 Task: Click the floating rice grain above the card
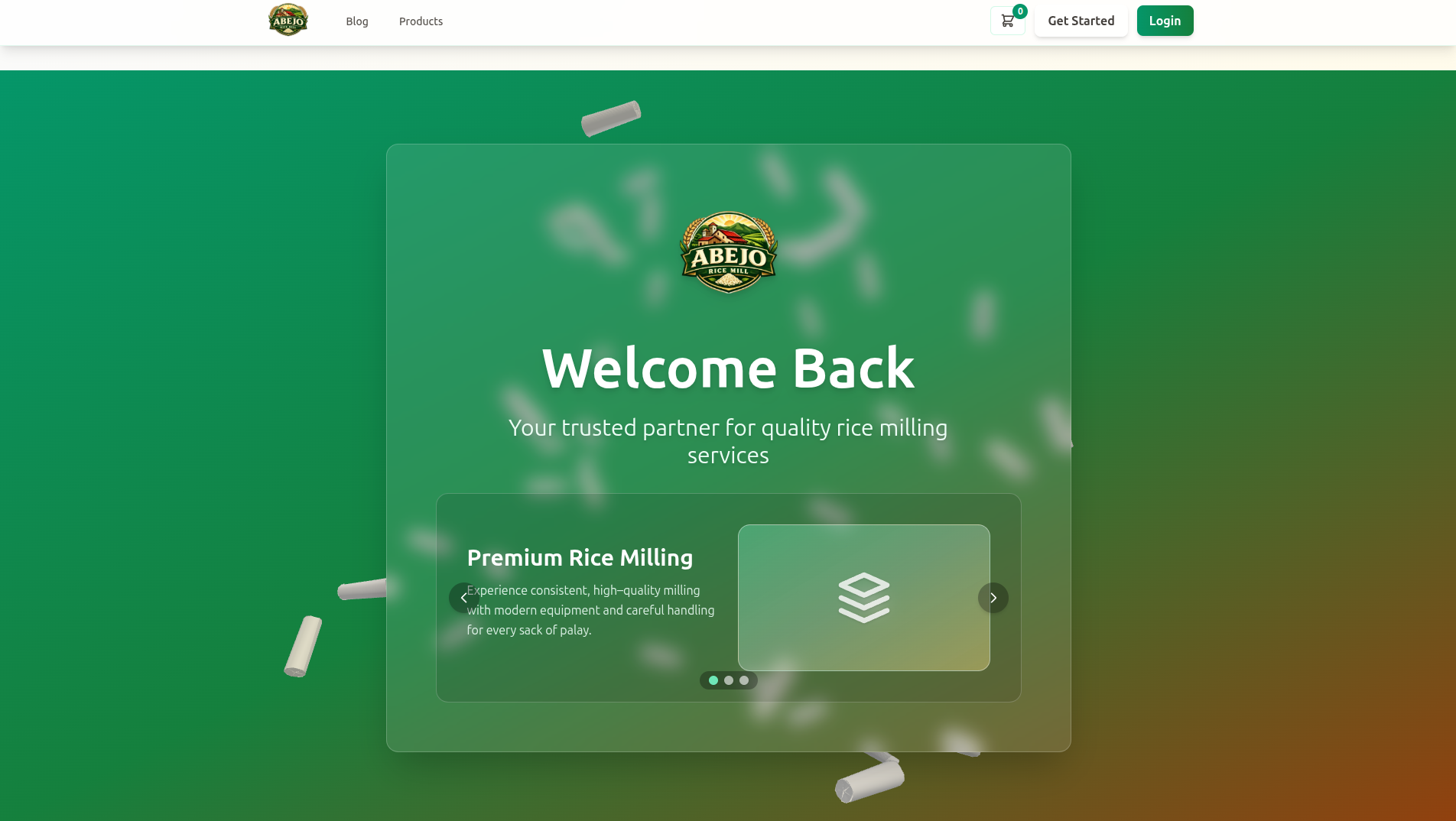(611, 118)
